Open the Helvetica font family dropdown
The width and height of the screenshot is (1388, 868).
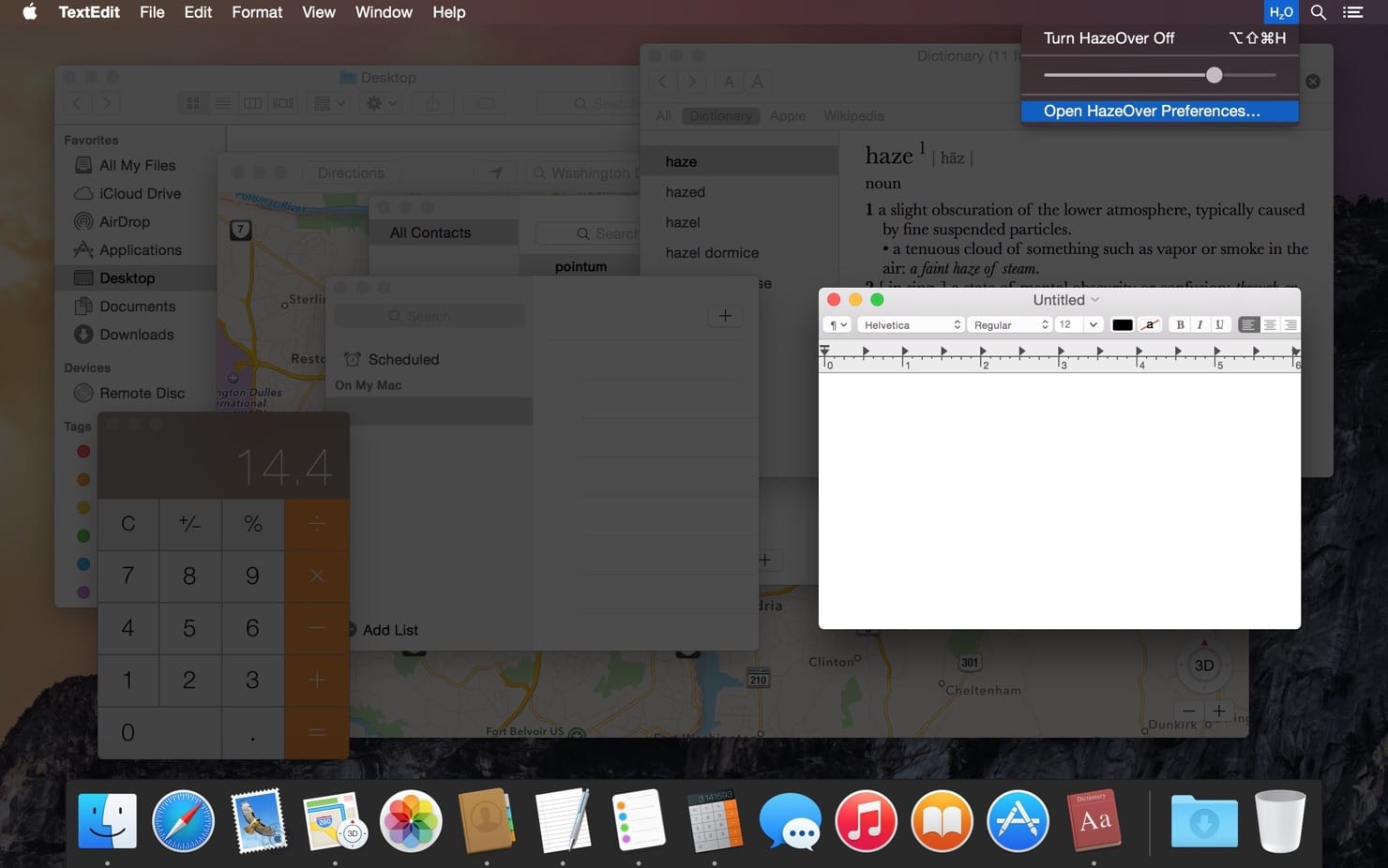click(911, 325)
